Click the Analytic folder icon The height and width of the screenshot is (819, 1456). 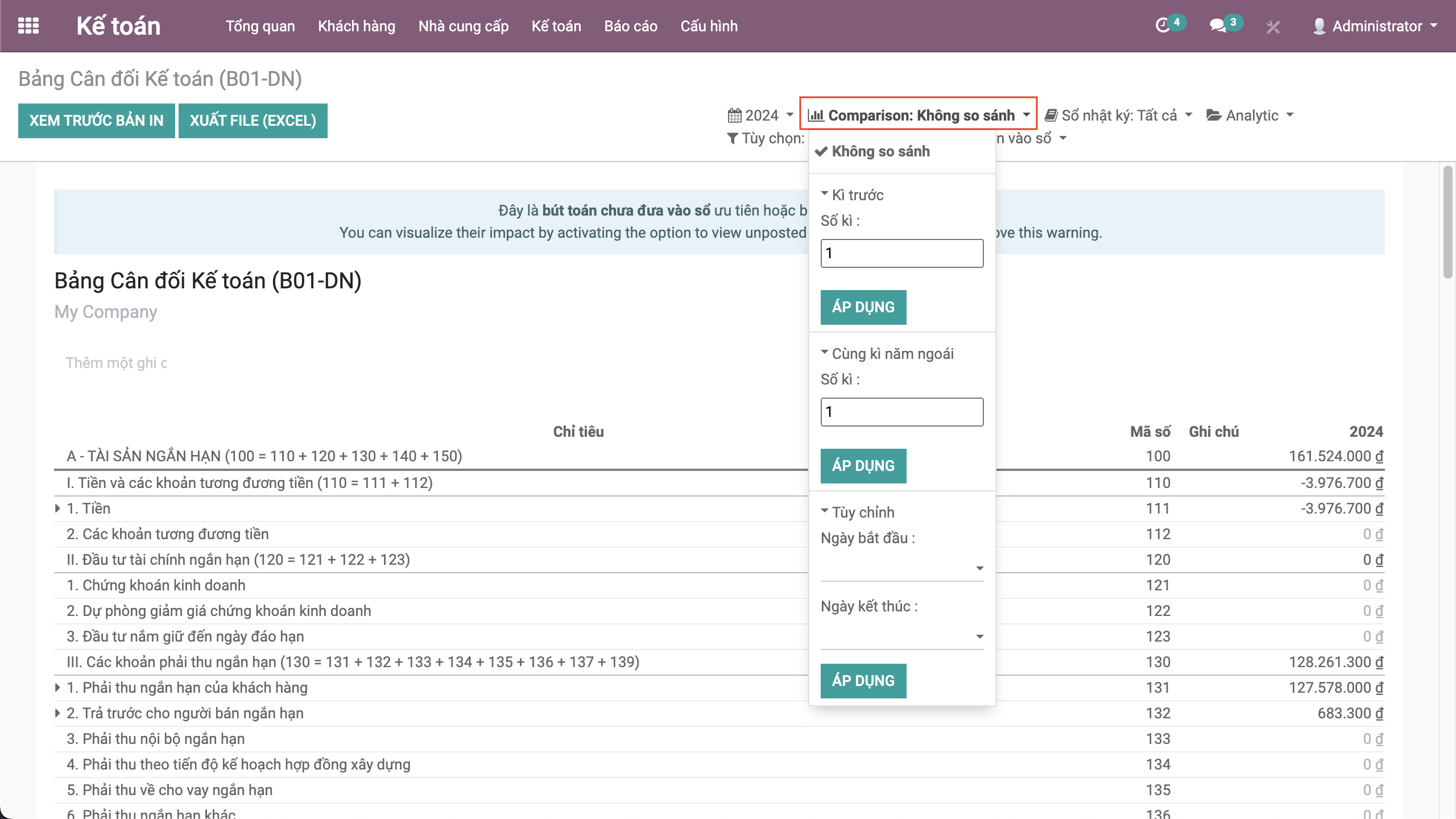tap(1214, 115)
